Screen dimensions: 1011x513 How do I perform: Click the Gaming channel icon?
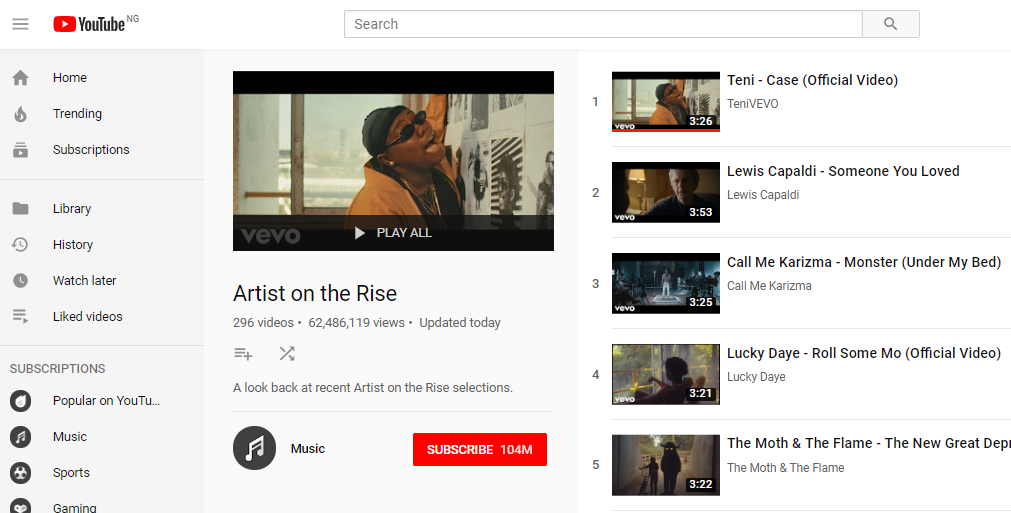(21, 506)
